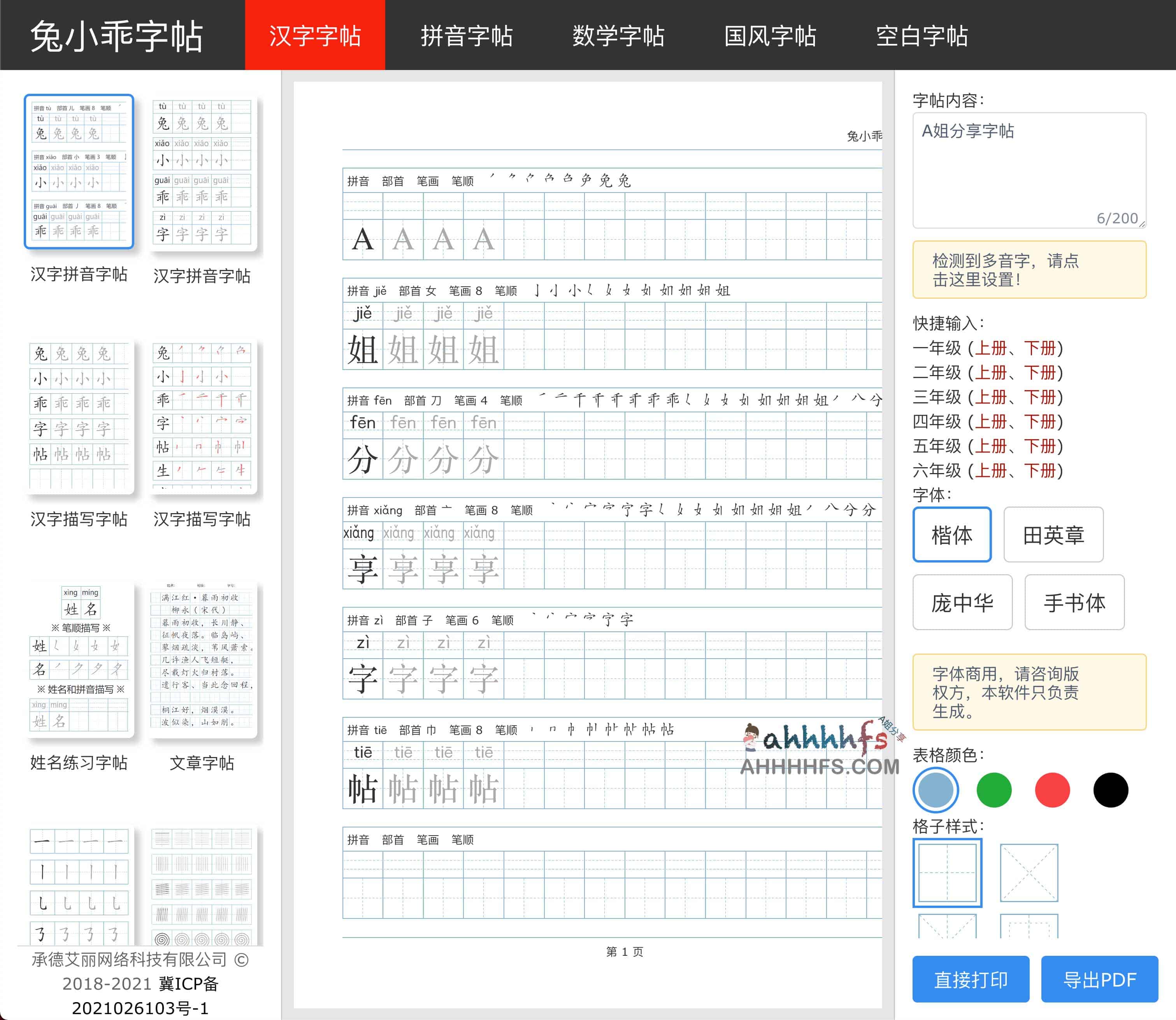
Task: Load 三年级 下册 quick input
Action: click(1040, 397)
